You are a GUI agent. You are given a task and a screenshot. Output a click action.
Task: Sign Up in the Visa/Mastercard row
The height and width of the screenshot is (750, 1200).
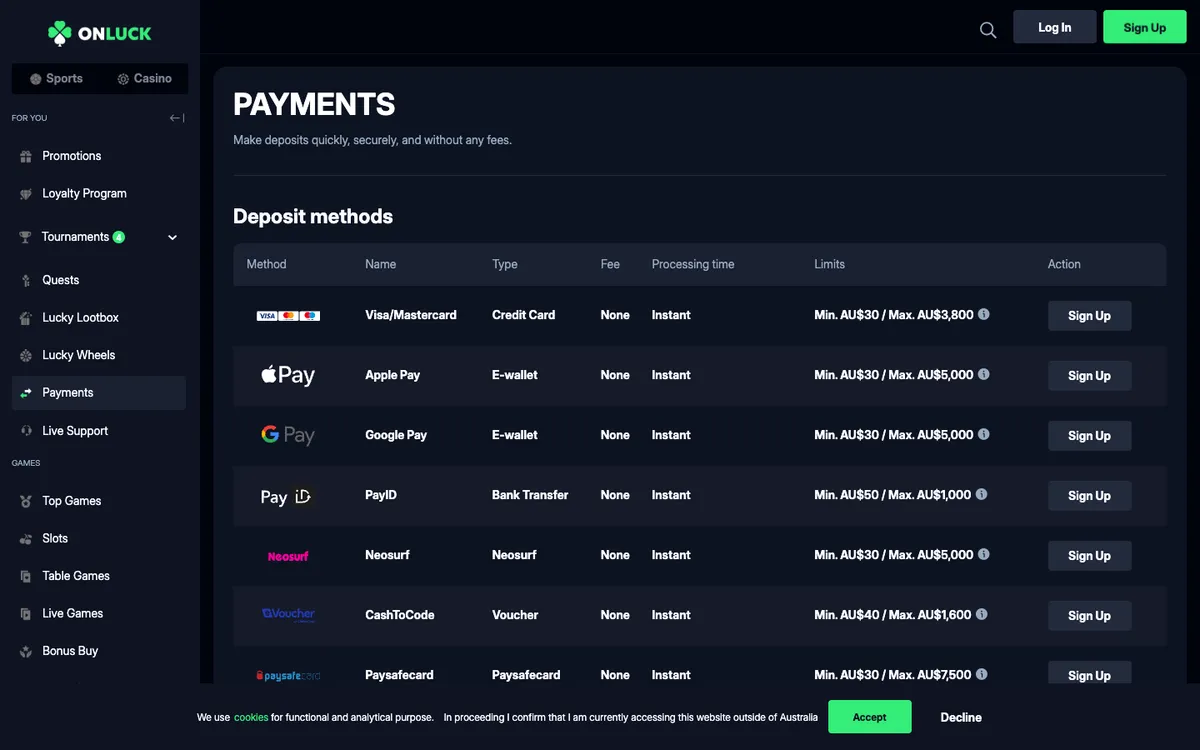[x=1089, y=316]
